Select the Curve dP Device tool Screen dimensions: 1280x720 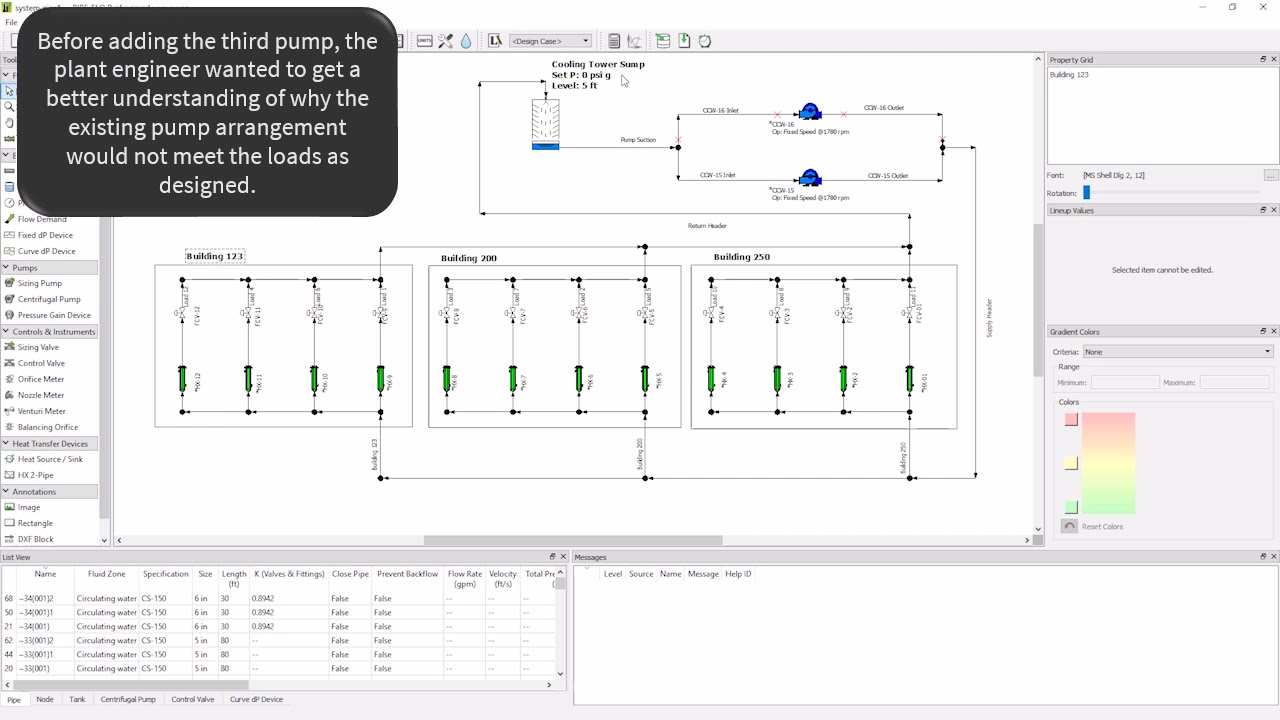(46, 251)
